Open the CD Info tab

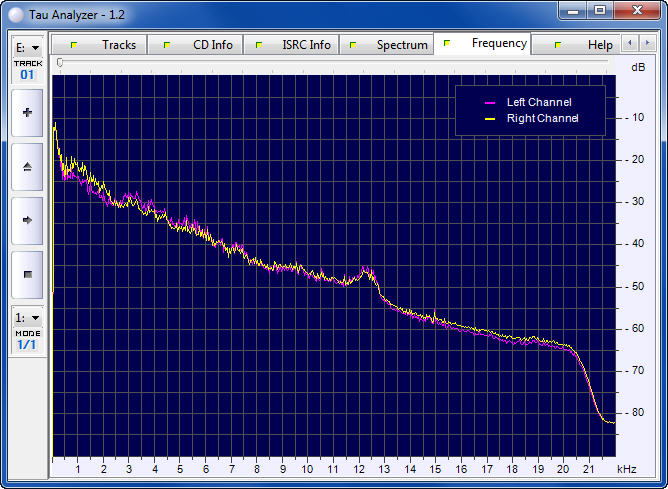(203, 45)
